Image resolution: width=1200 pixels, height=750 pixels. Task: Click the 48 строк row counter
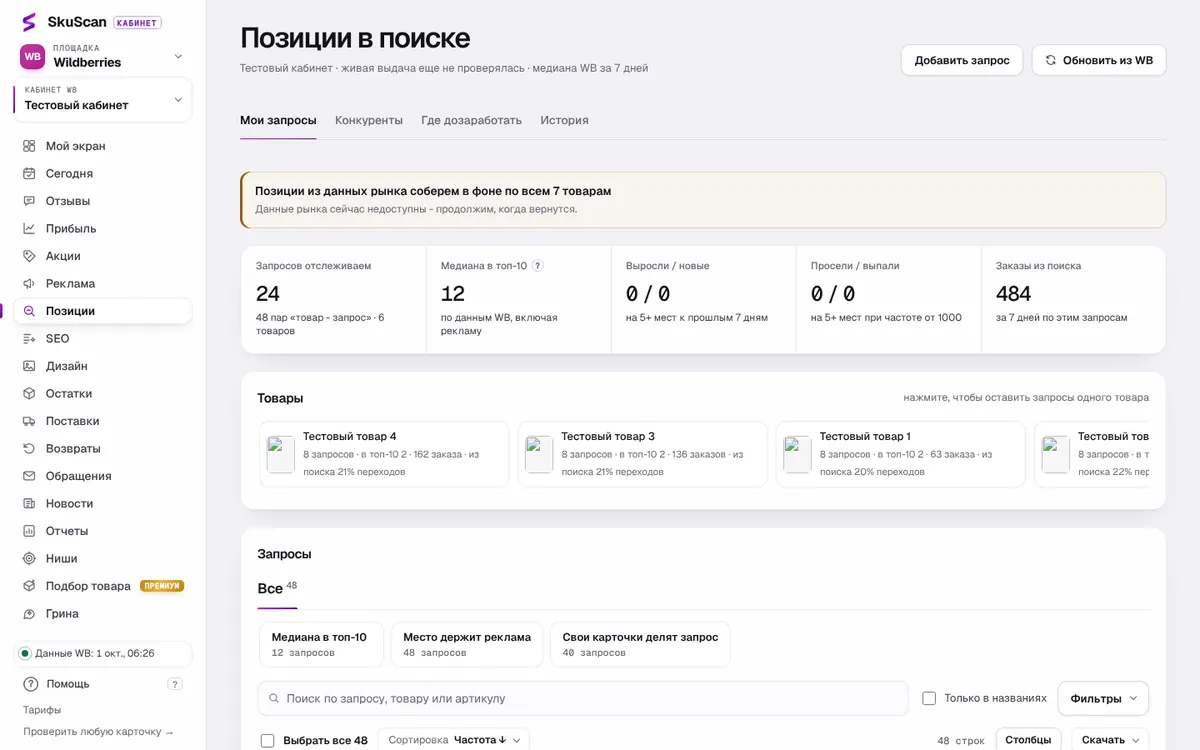point(961,741)
